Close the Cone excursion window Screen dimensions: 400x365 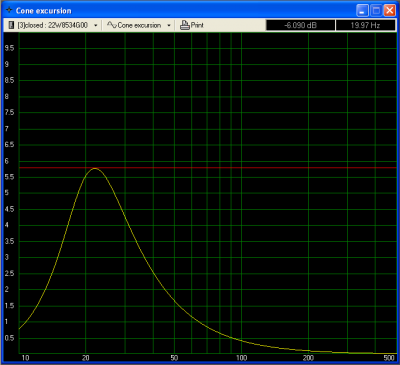[389, 11]
